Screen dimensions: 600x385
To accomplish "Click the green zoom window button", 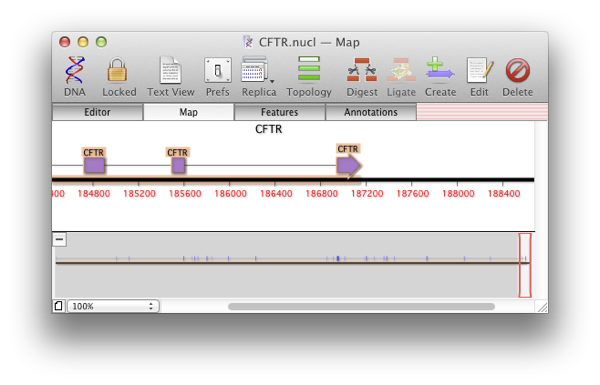I will [x=101, y=41].
